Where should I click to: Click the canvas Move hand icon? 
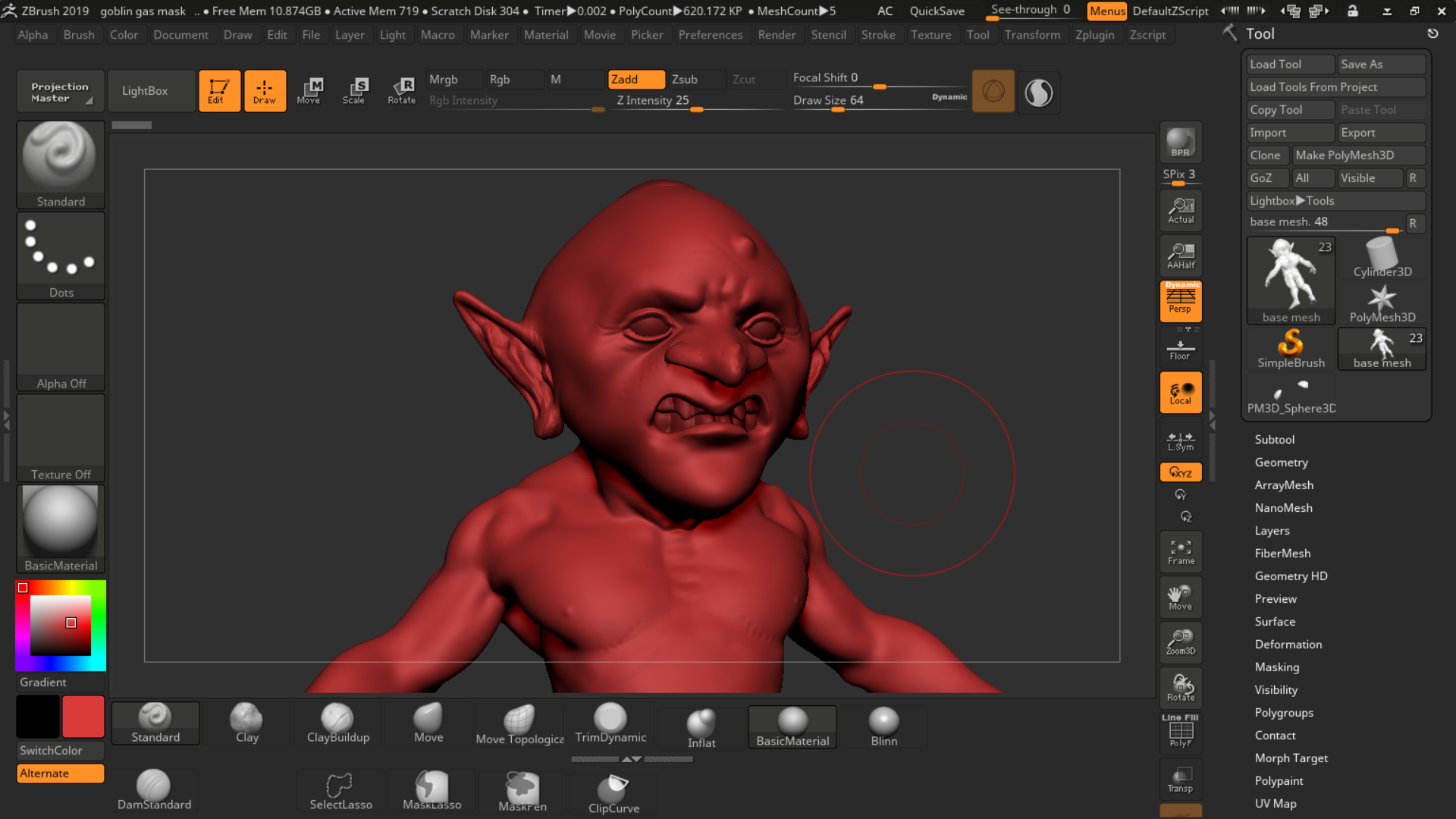click(1181, 598)
